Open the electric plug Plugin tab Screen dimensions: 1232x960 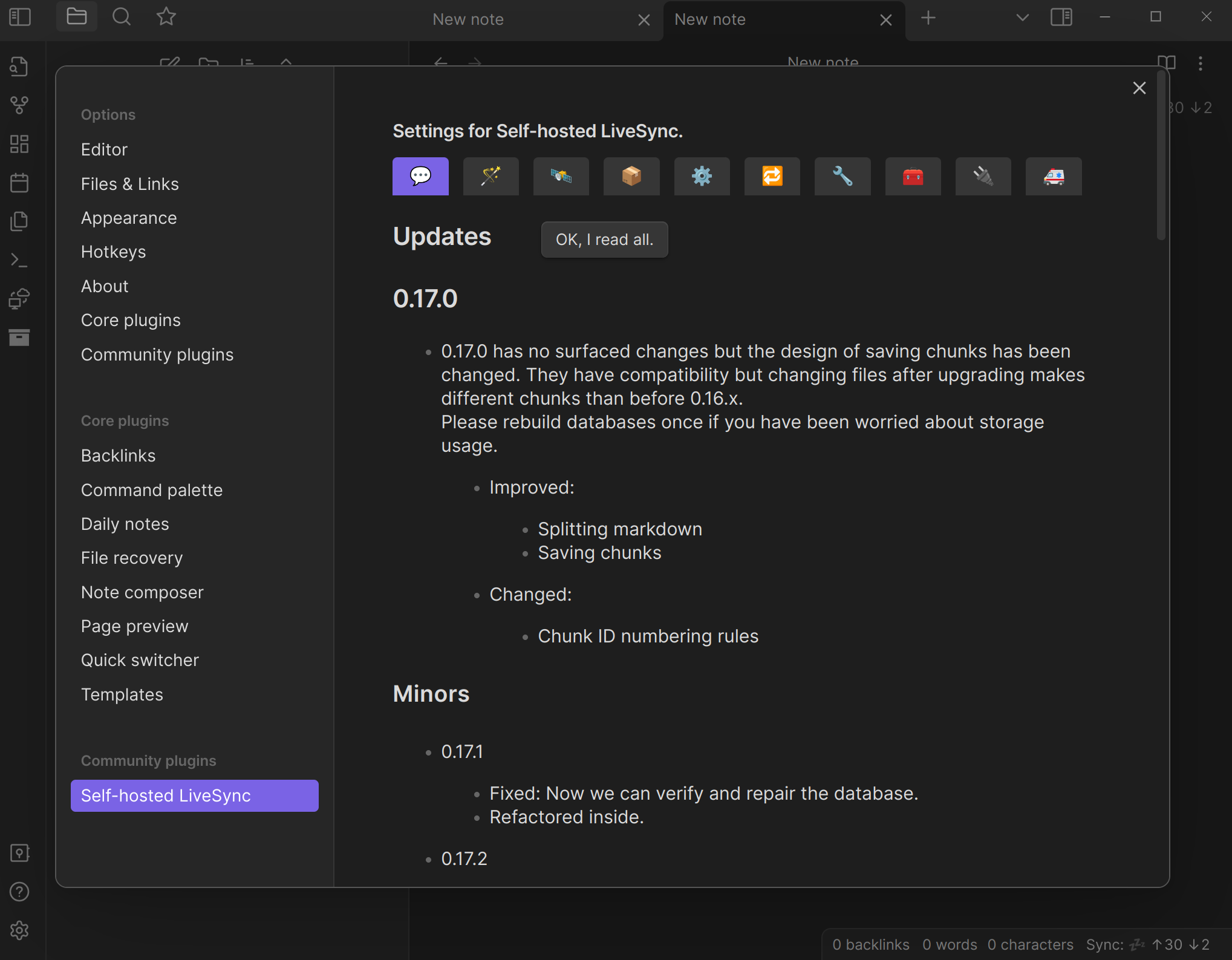[x=983, y=176]
